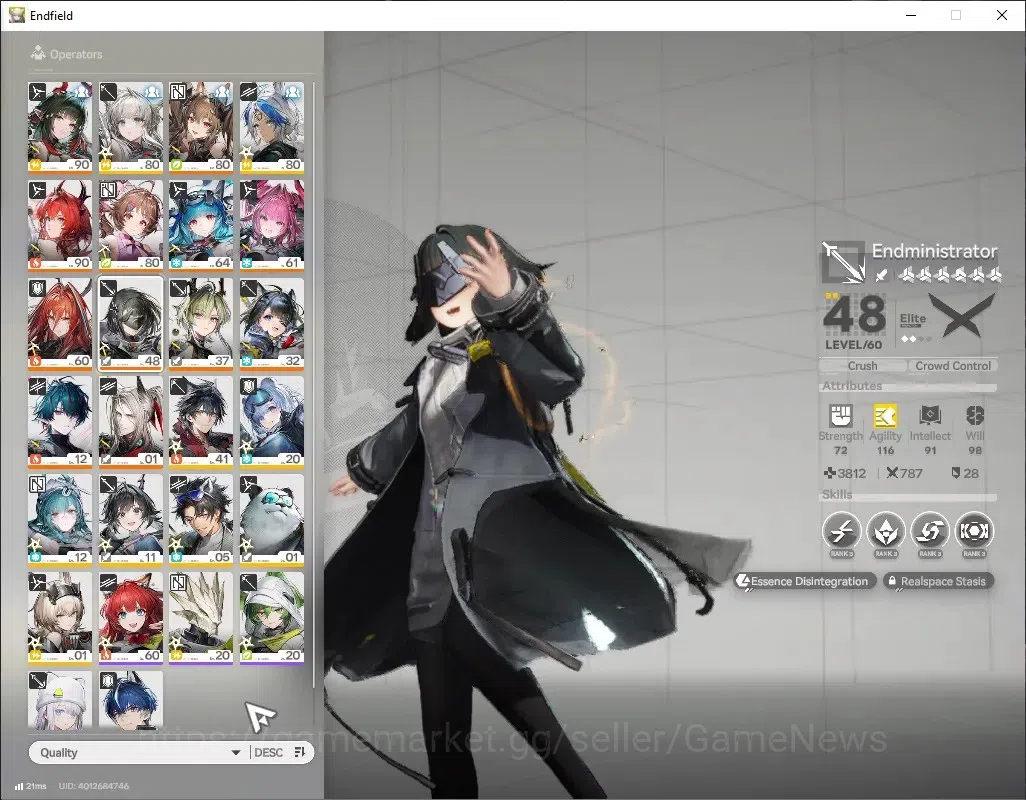Select the masked Endministrator card, level 48

pyautogui.click(x=131, y=323)
